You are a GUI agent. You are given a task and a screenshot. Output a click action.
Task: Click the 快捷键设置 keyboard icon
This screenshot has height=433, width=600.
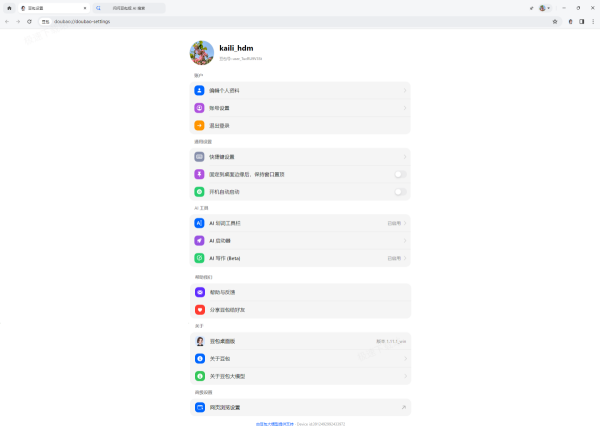pos(200,157)
